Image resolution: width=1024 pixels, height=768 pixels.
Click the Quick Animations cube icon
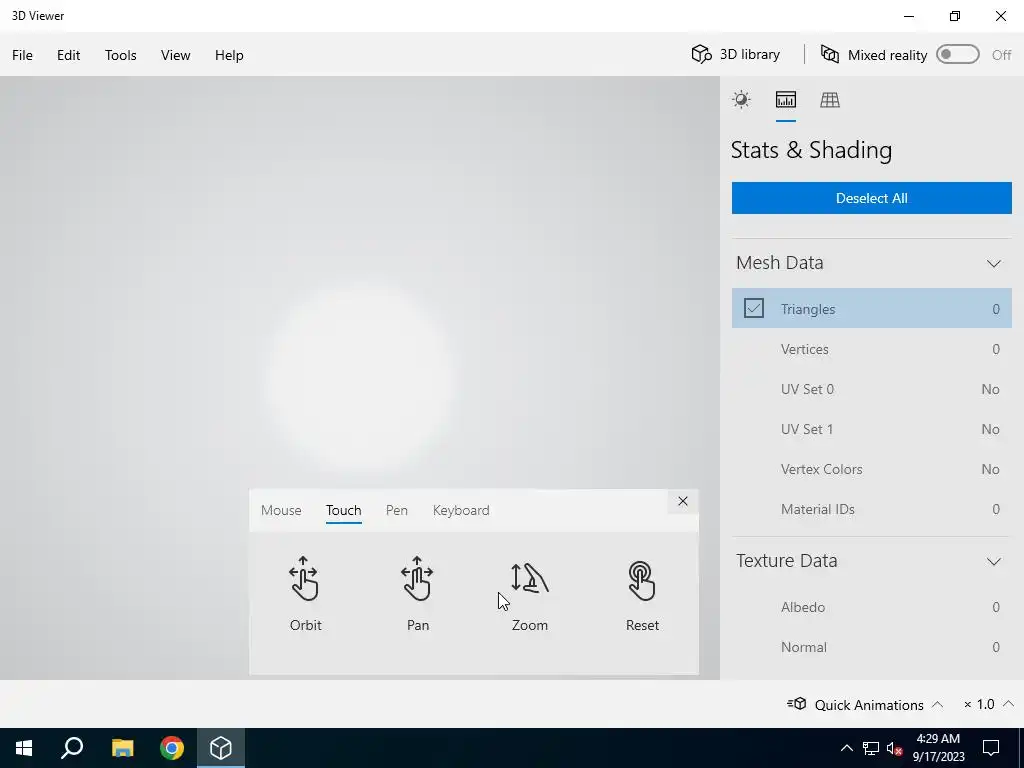click(797, 703)
